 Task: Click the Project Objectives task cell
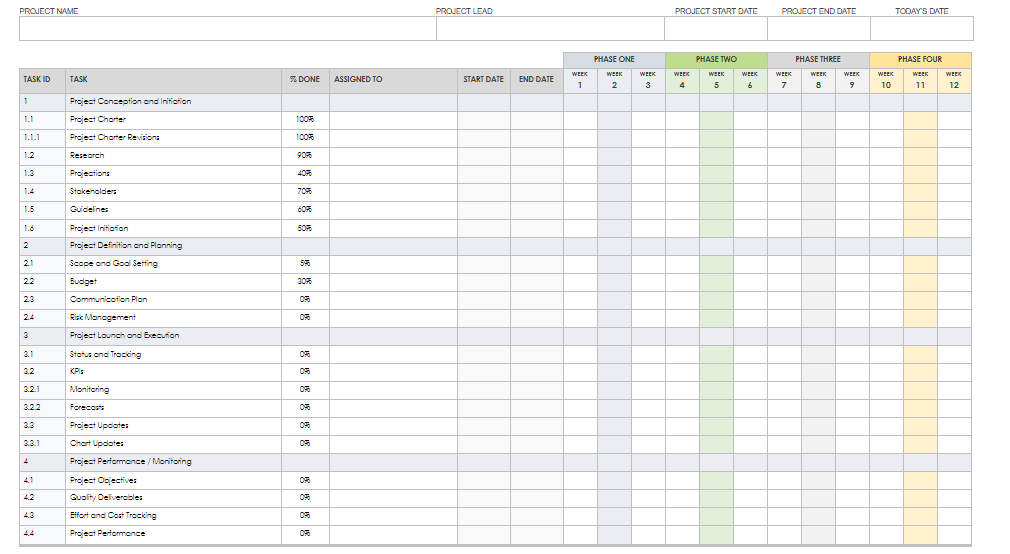[x=173, y=481]
